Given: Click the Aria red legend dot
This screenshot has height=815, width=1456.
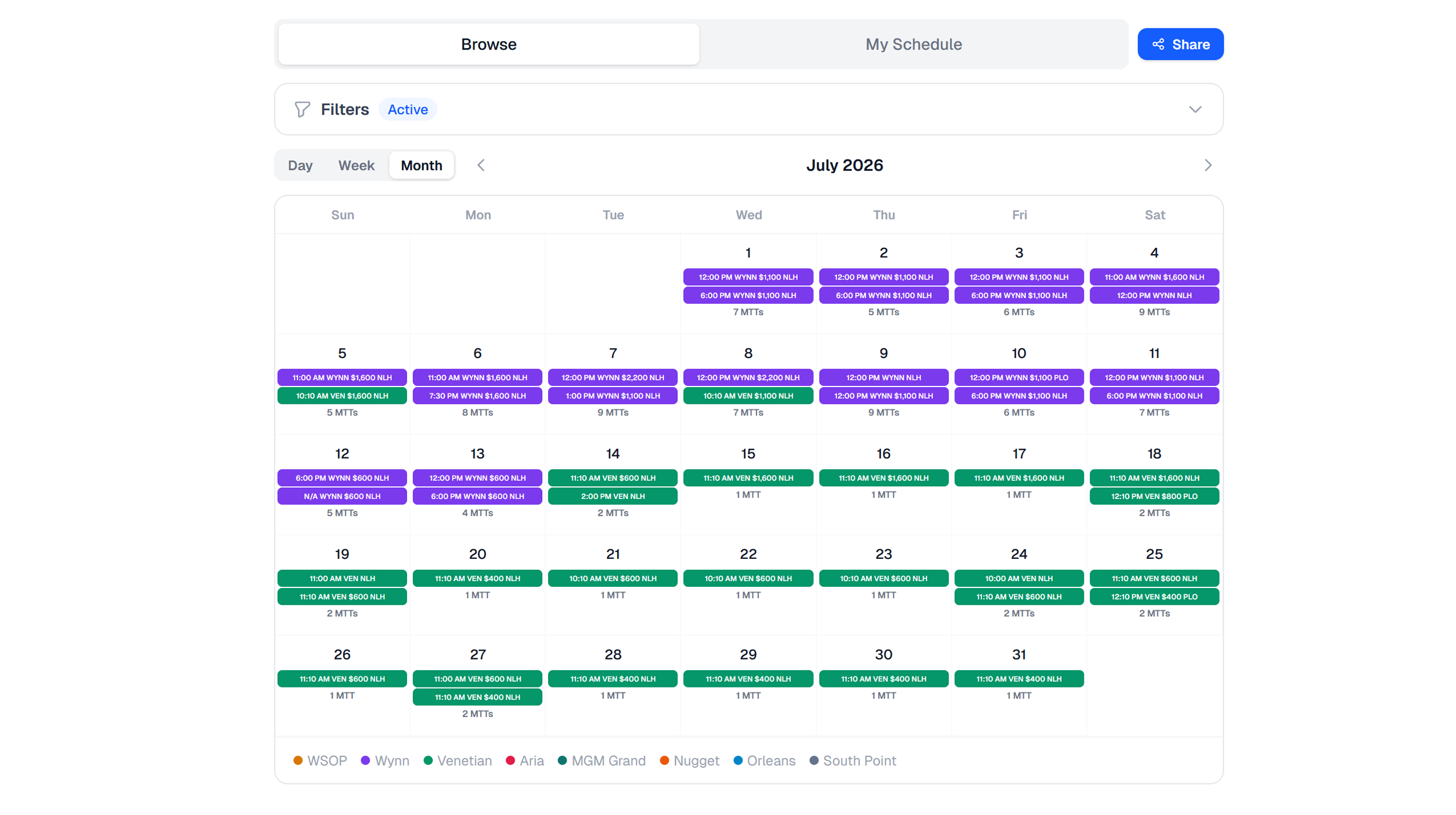Looking at the screenshot, I should coord(510,760).
